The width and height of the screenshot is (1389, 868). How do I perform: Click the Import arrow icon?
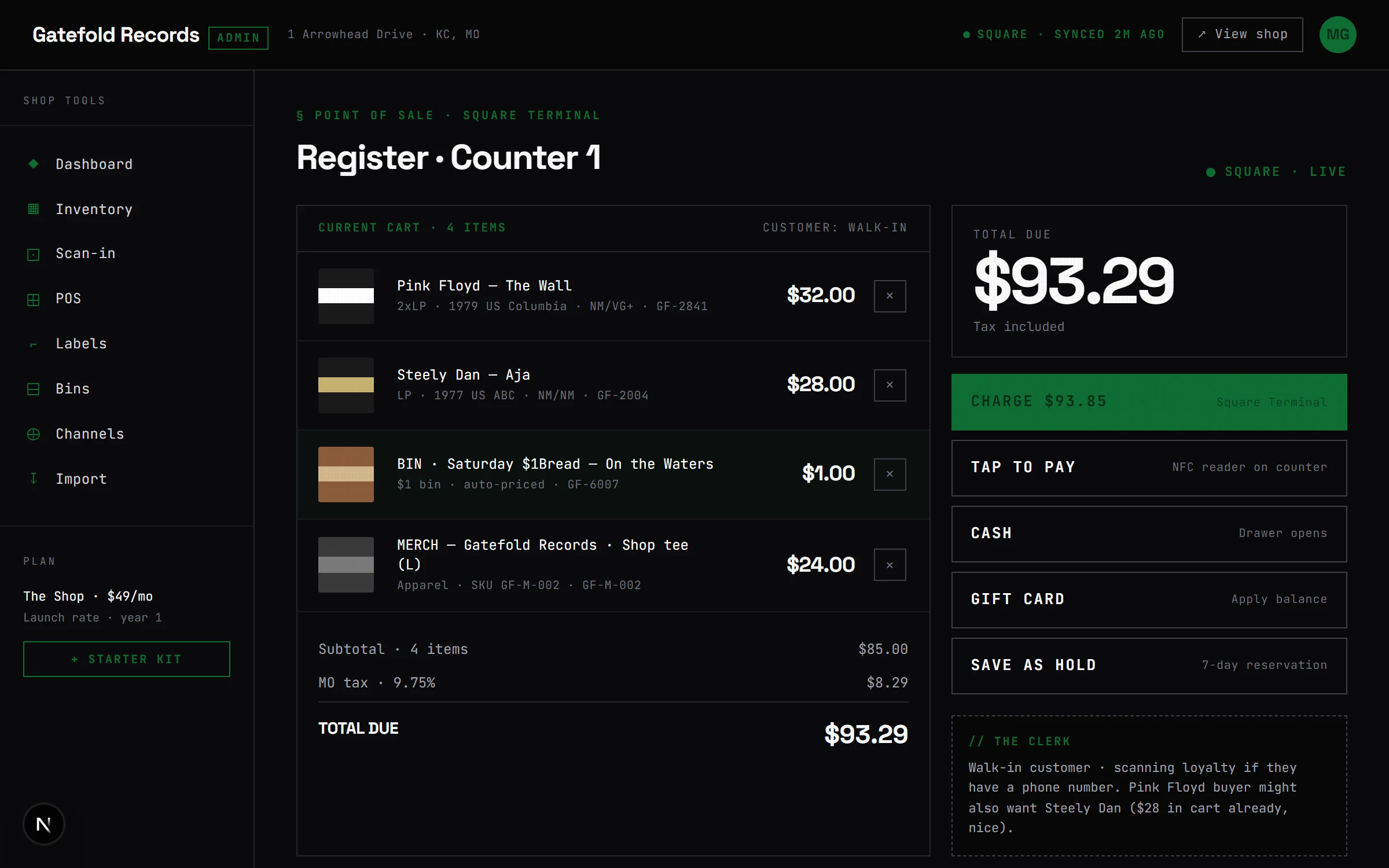[34, 478]
